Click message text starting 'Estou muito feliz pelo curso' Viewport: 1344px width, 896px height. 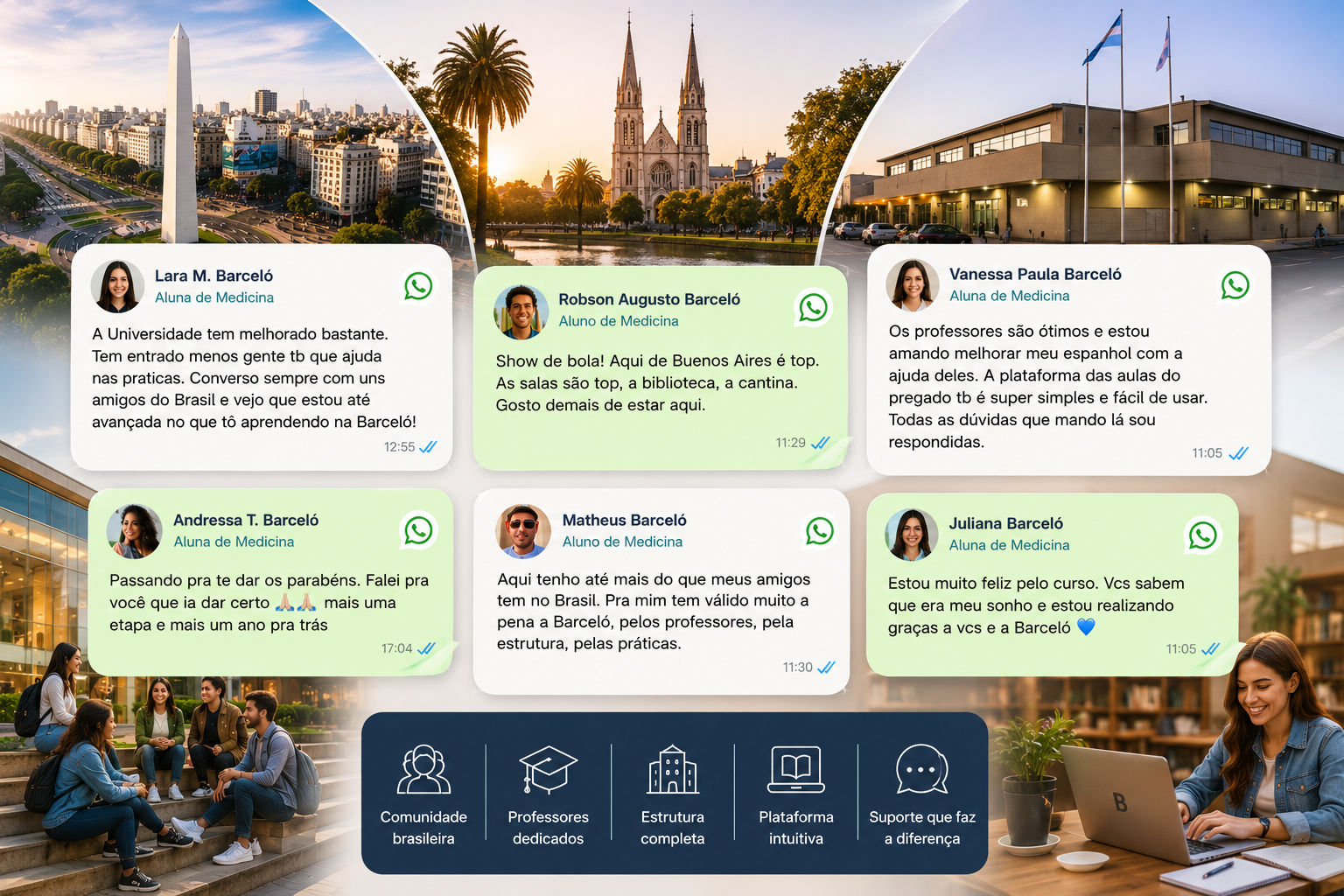click(x=1036, y=605)
